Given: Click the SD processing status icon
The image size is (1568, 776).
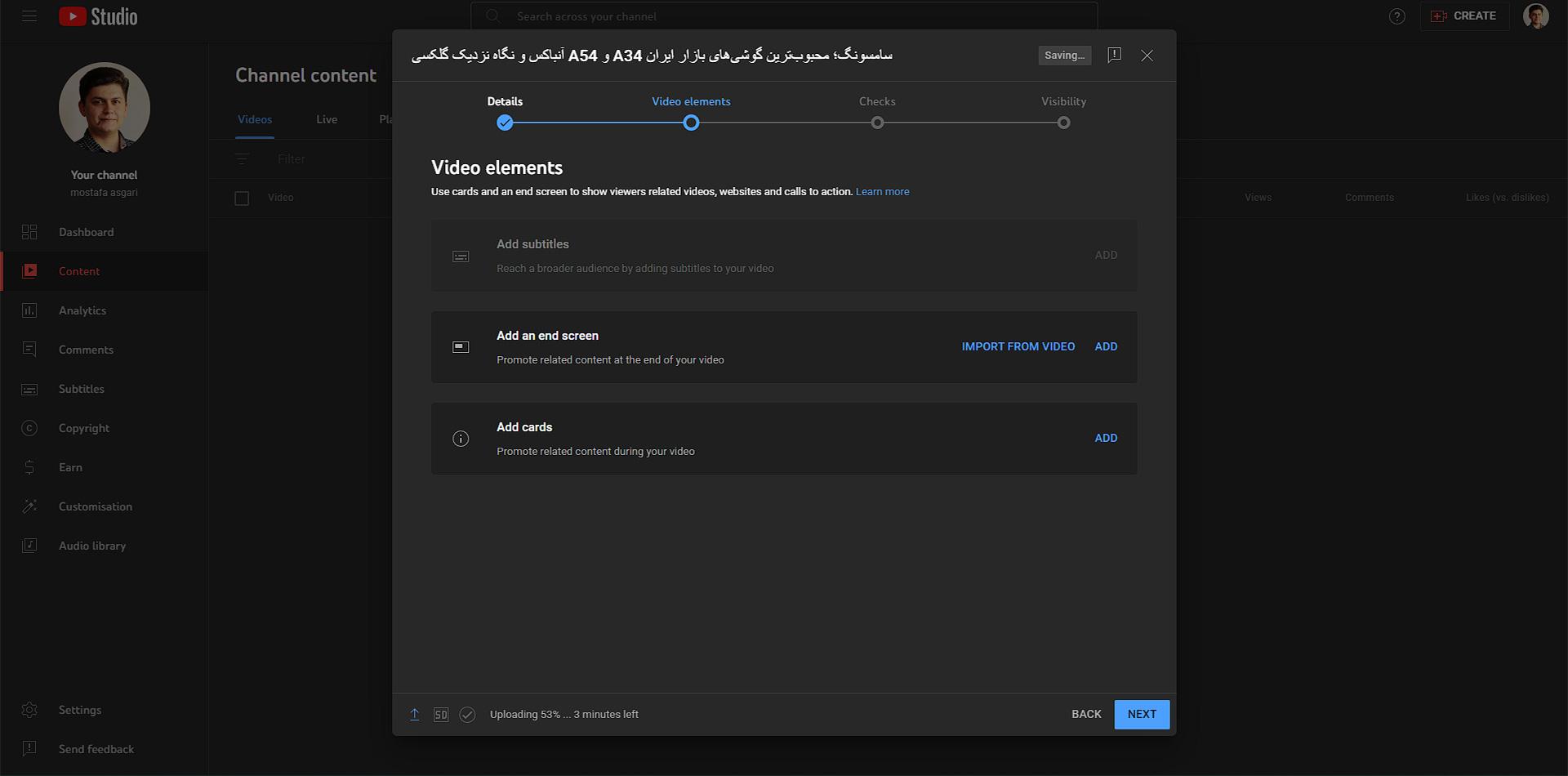Looking at the screenshot, I should [x=441, y=715].
